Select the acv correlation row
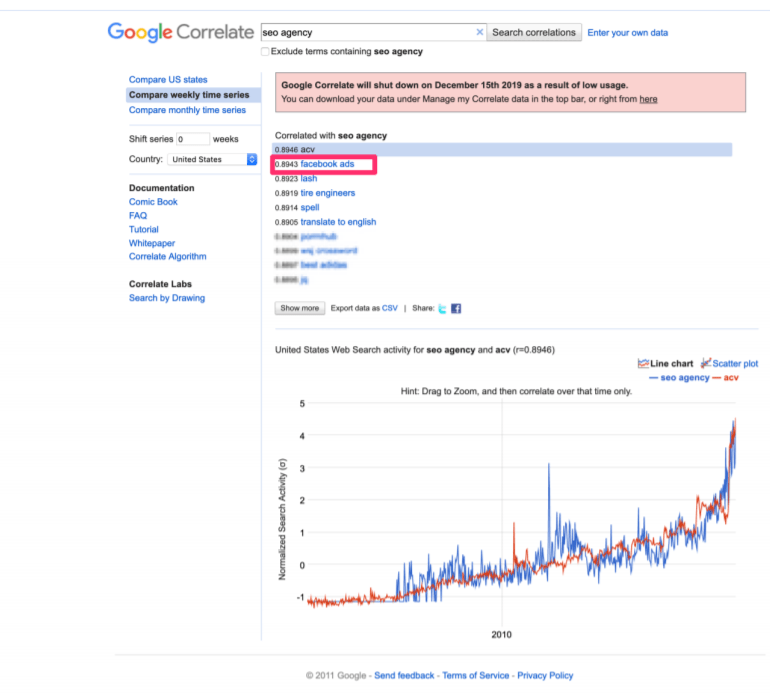This screenshot has height=695, width=770. tap(502, 149)
